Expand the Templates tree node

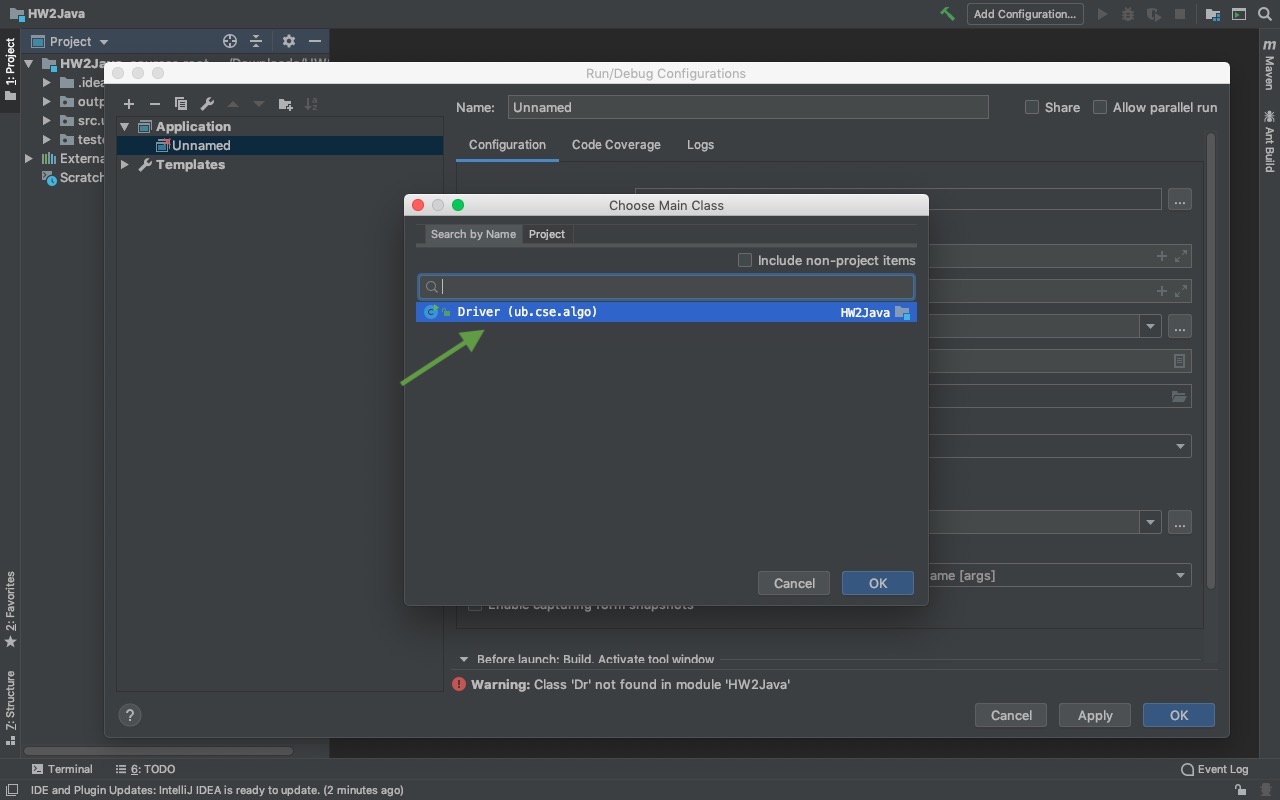click(125, 165)
